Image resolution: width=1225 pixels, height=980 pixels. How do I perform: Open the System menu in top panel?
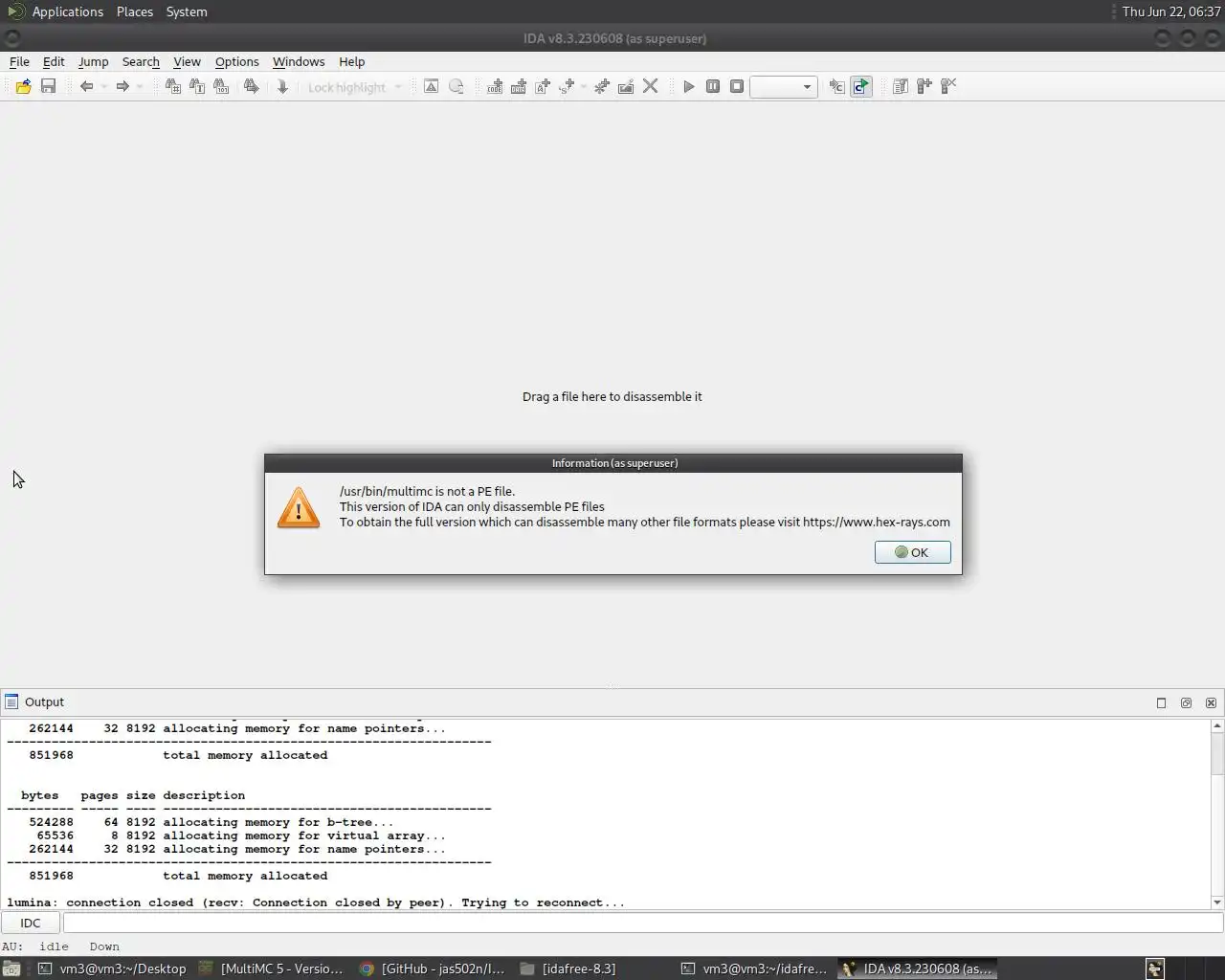[187, 11]
